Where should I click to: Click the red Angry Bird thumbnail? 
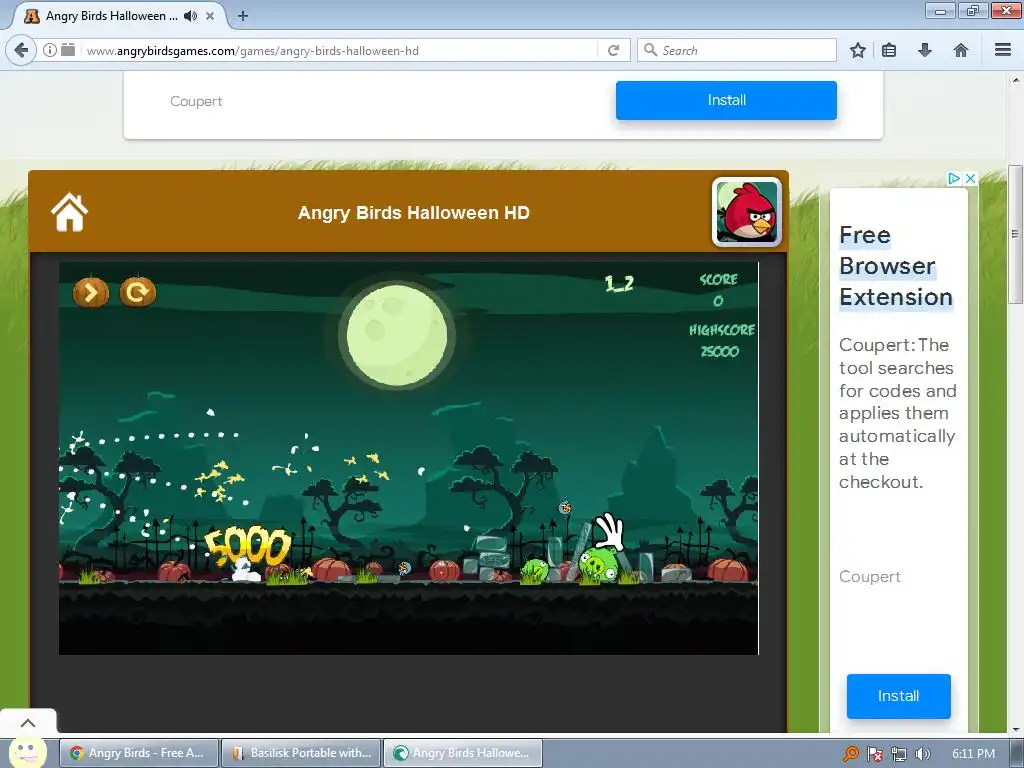747,212
